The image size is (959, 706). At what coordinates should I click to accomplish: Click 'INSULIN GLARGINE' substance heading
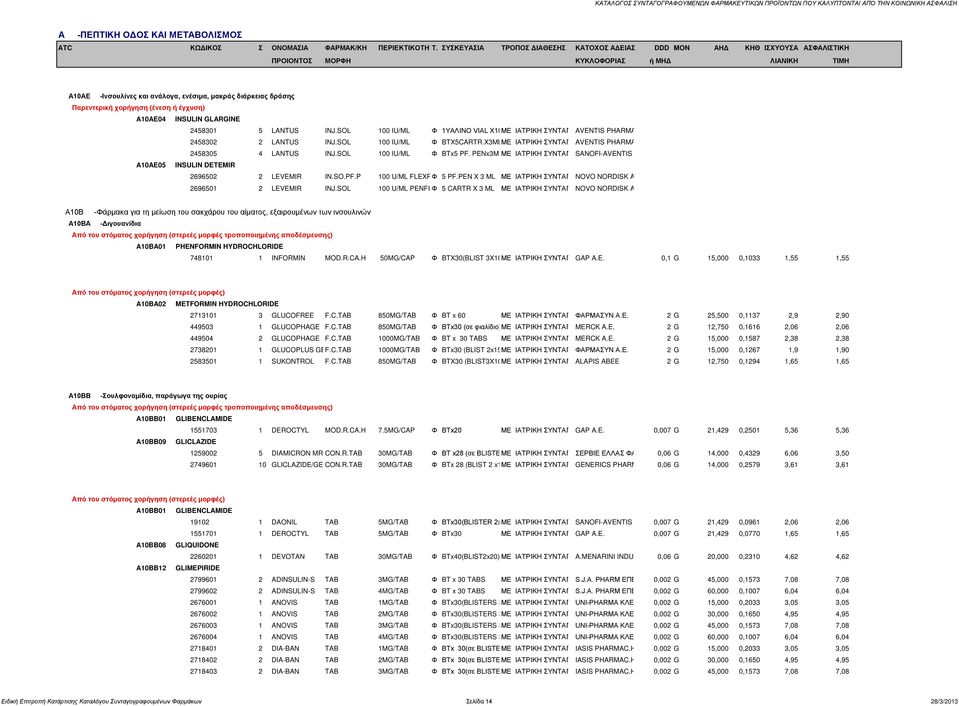(207, 119)
